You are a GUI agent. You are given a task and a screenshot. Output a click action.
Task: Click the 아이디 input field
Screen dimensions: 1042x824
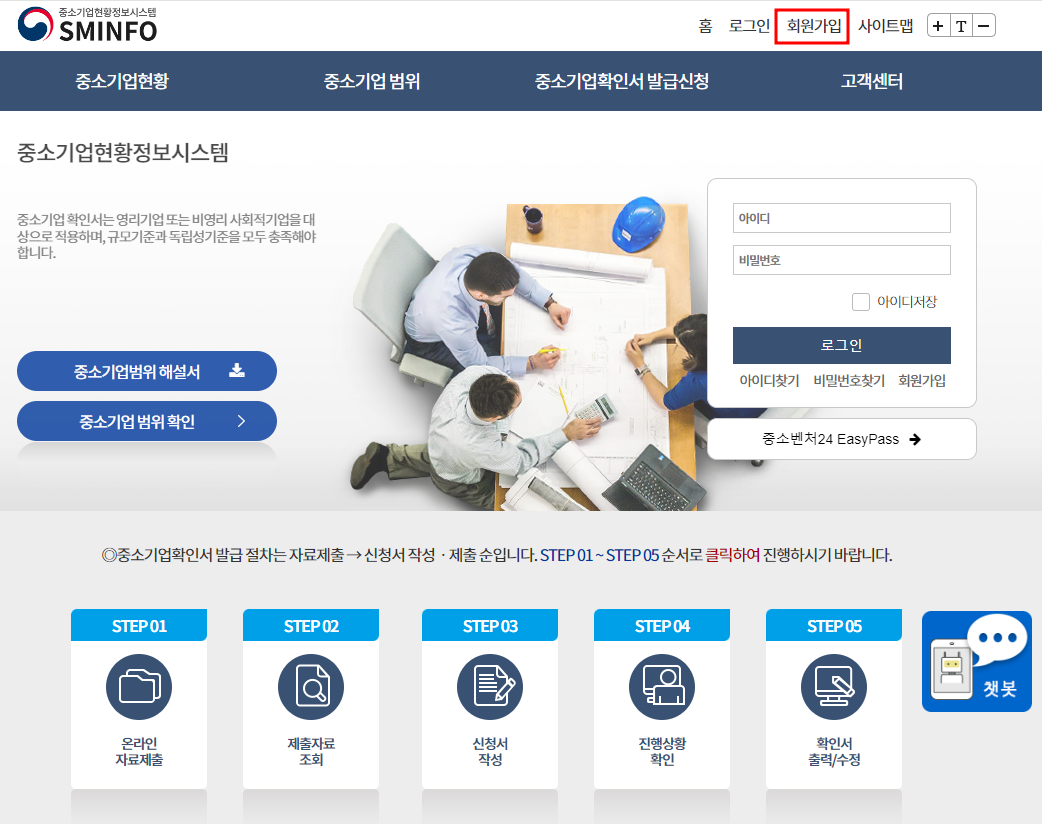point(841,218)
